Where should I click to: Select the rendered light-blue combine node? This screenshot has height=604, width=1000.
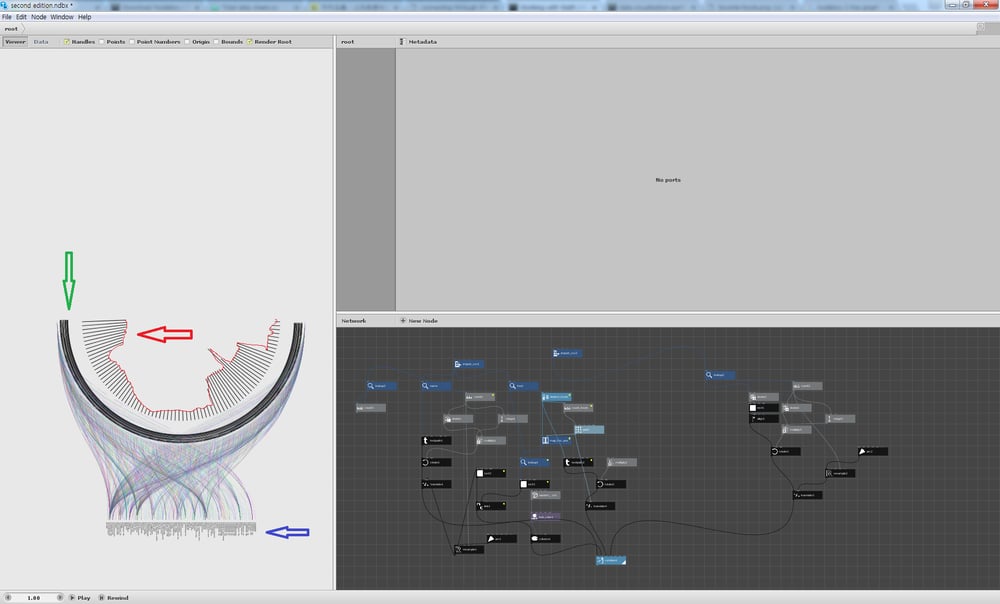611,561
